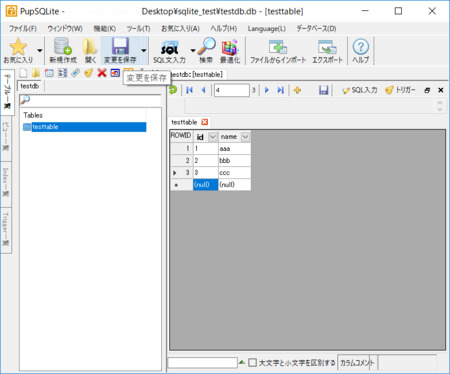Open the name column filter dropdown

pyautogui.click(x=245, y=137)
